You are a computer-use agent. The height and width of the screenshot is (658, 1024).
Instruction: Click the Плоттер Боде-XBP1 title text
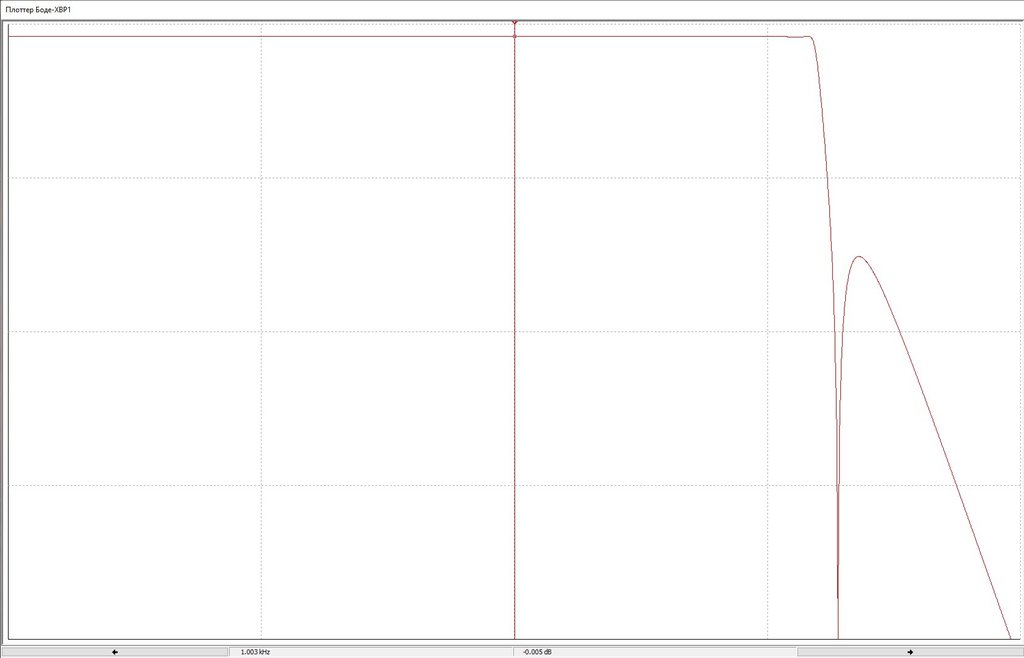38,10
